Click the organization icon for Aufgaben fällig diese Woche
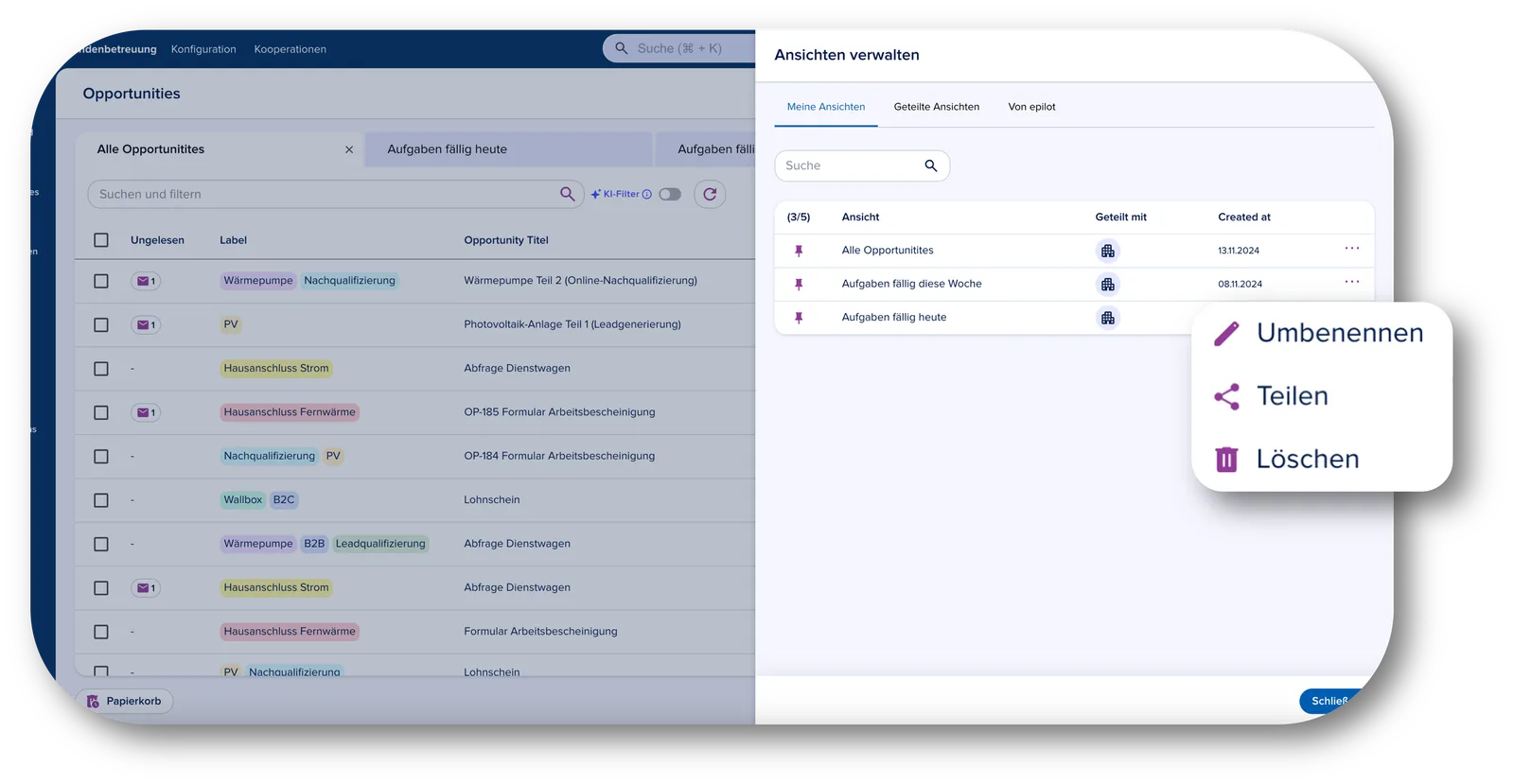Image resolution: width=1514 pixels, height=784 pixels. coord(1107,284)
